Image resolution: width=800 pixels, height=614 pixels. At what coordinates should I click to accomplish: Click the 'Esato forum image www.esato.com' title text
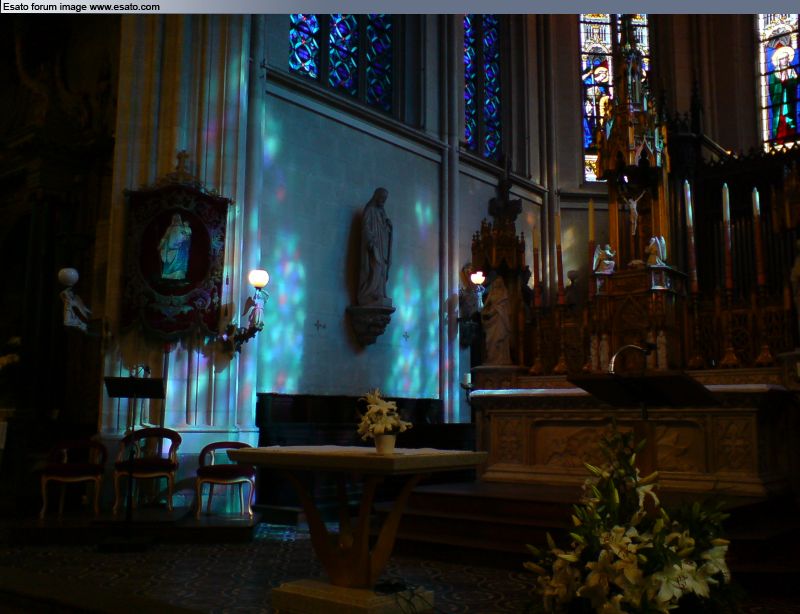tap(81, 7)
